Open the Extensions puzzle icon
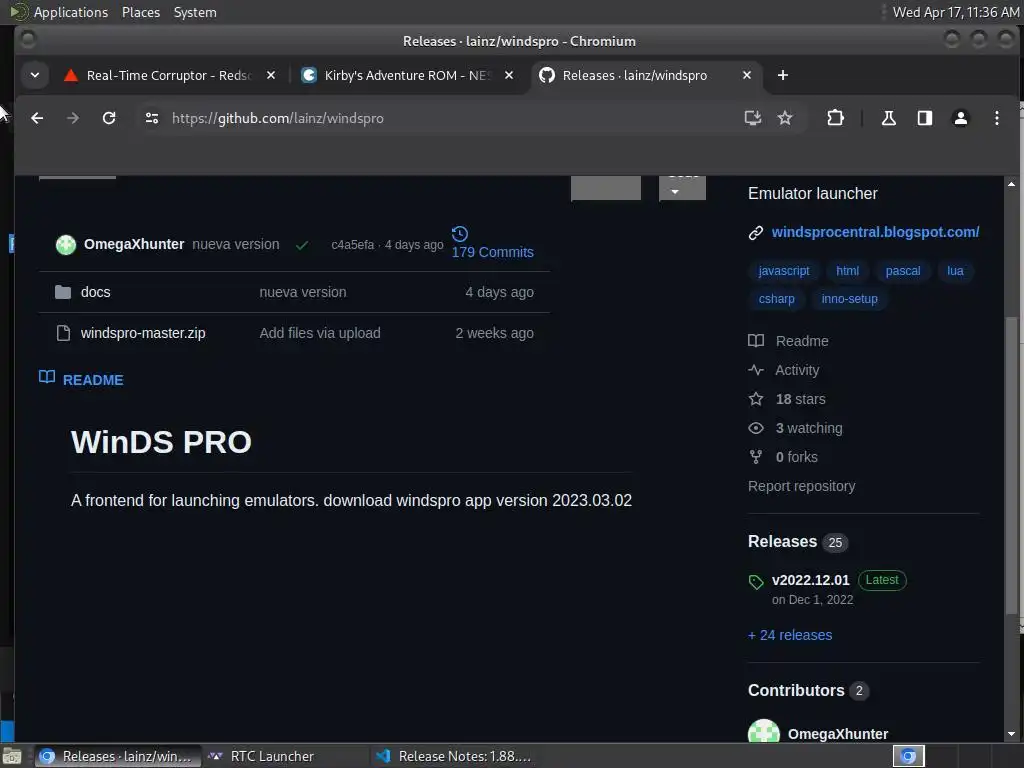 [835, 118]
